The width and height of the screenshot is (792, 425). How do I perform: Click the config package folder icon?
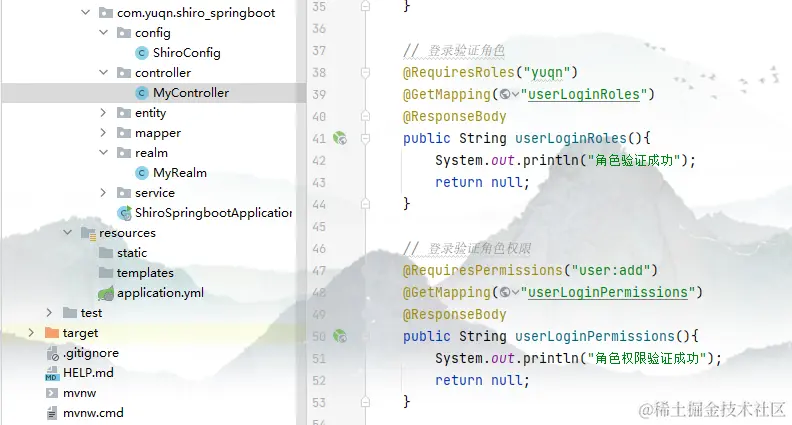pyautogui.click(x=124, y=33)
